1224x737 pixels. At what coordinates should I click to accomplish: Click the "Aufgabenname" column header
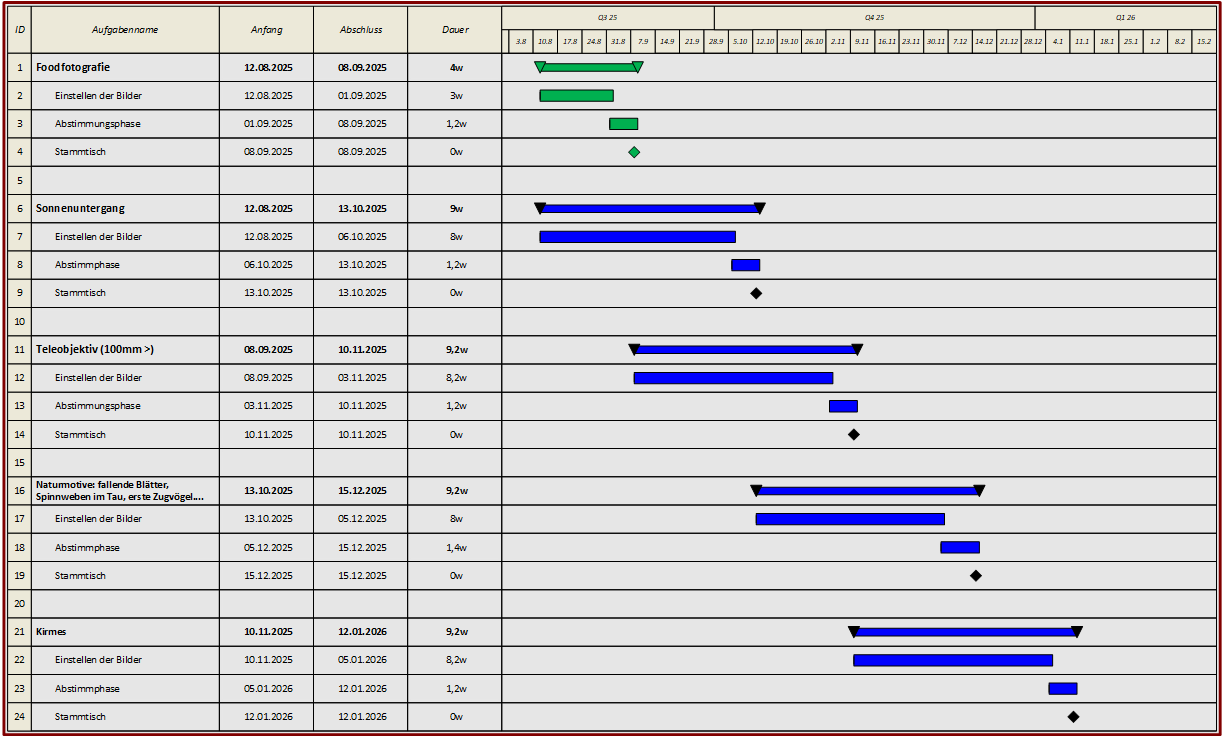pyautogui.click(x=125, y=30)
